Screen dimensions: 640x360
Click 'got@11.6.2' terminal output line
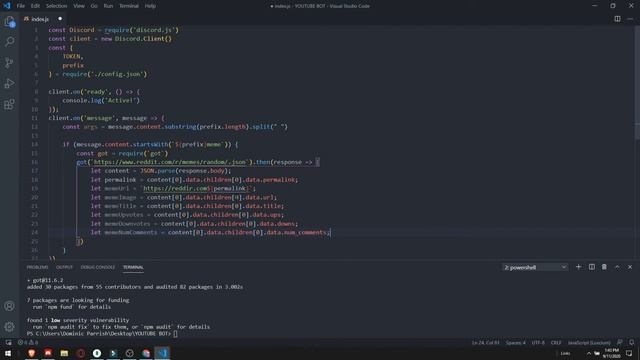[x=45, y=280]
